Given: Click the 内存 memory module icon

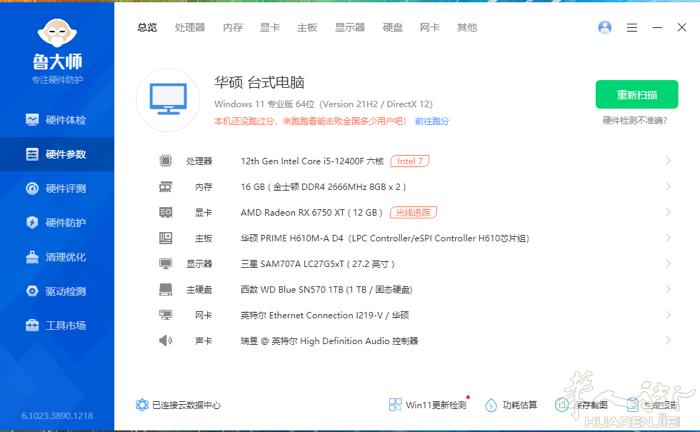Looking at the screenshot, I should coord(166,187).
